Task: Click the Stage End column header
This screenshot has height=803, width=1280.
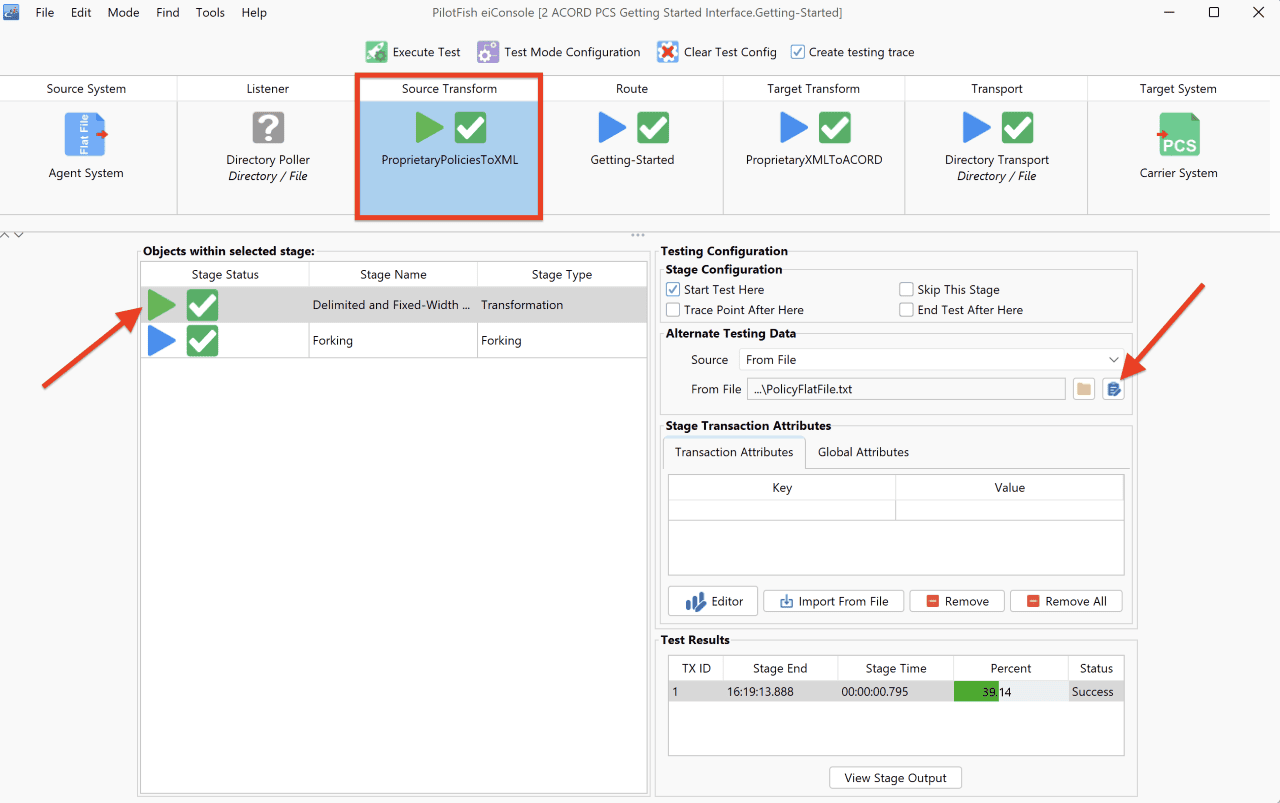Action: [780, 668]
